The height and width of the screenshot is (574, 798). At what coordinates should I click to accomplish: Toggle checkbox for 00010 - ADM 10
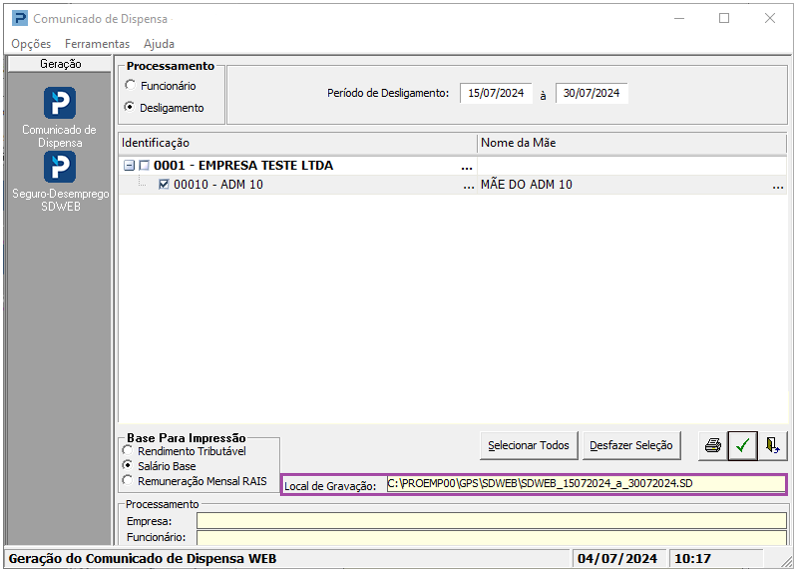[x=164, y=184]
